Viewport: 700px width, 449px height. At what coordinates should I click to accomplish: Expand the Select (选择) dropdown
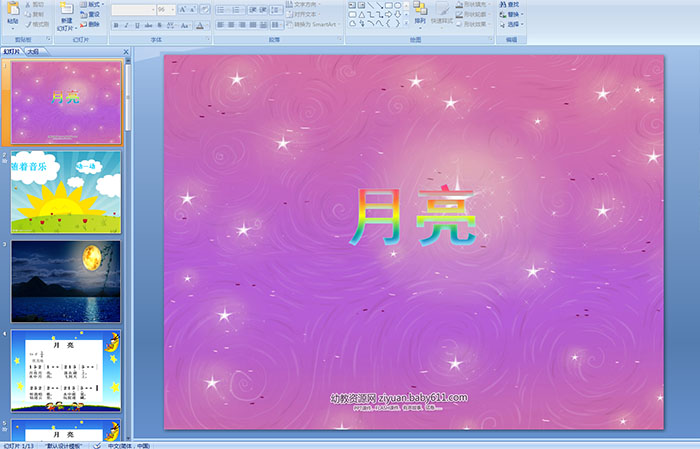515,25
